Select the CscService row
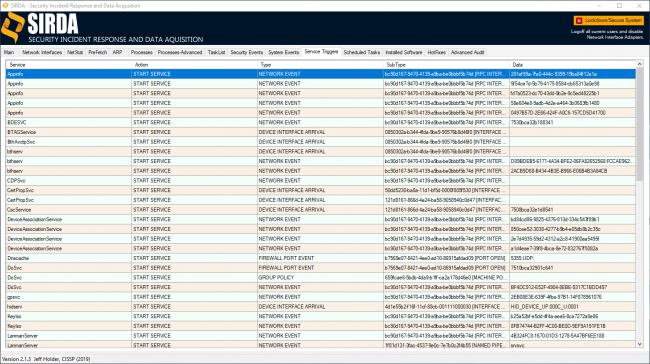Image resolution: width=650 pixels, height=364 pixels. coord(320,210)
